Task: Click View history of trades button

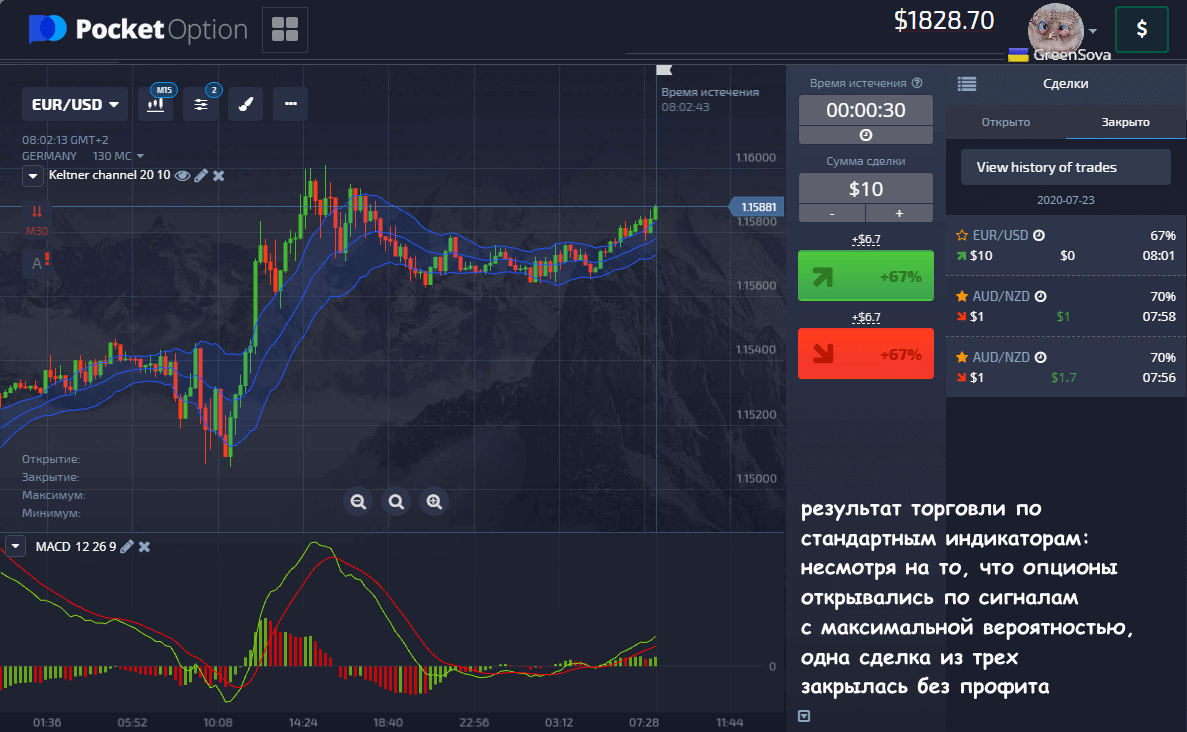Action: click(x=1065, y=167)
